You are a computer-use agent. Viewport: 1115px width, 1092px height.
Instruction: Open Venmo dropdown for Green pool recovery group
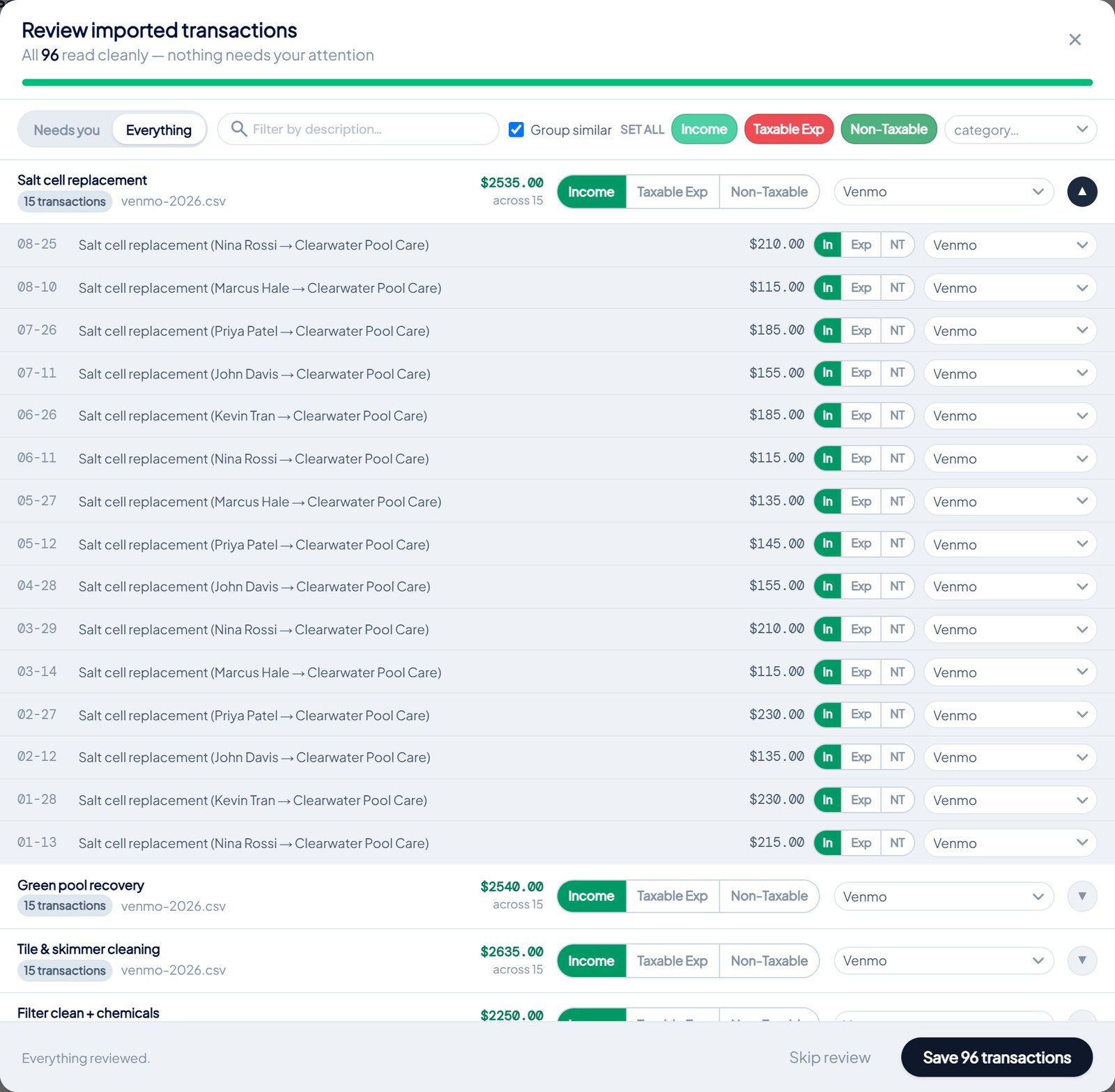tap(944, 896)
